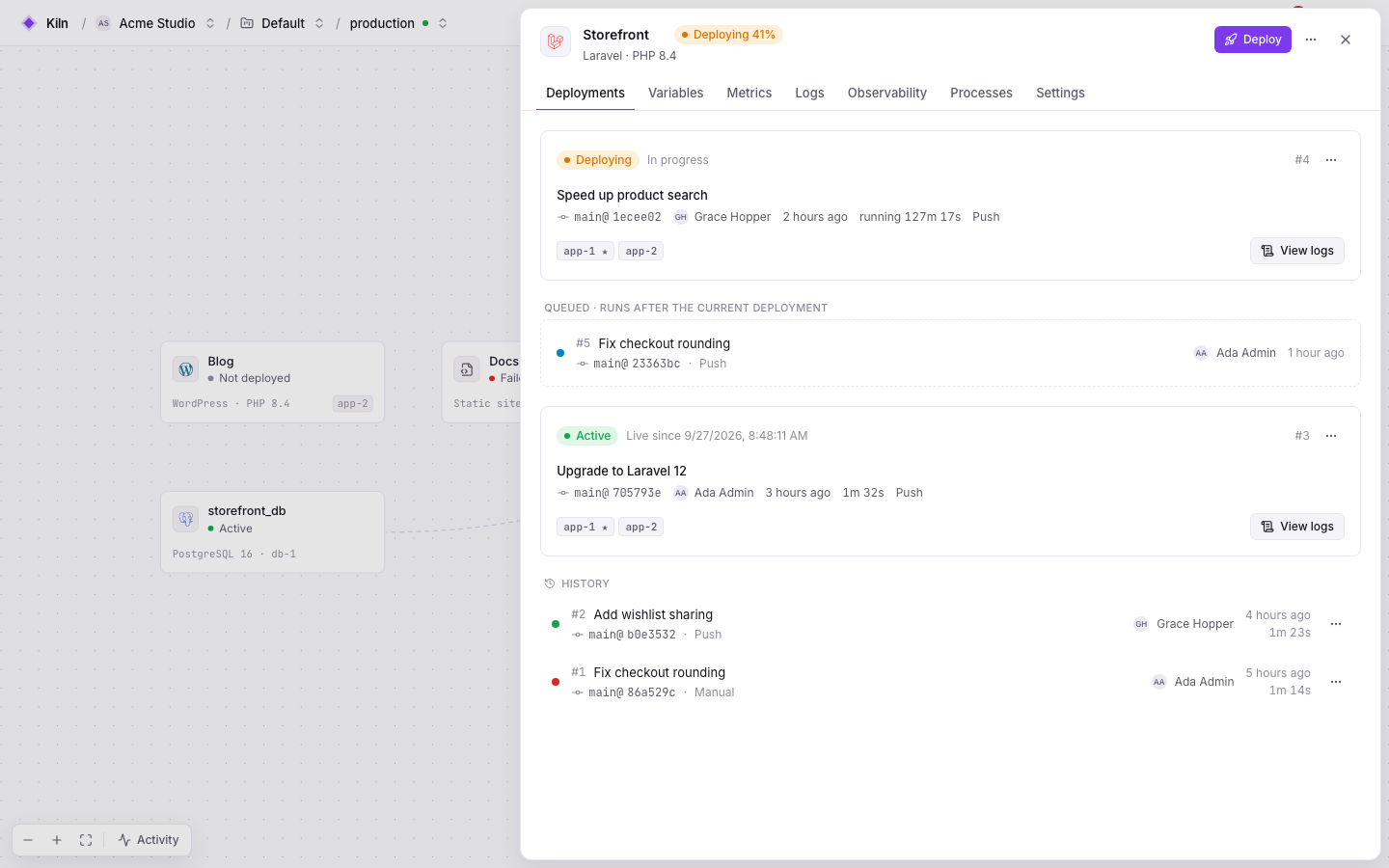Select the queued Fix checkout rounding #5 row
Screen dimensions: 1389x868
tap(950, 353)
